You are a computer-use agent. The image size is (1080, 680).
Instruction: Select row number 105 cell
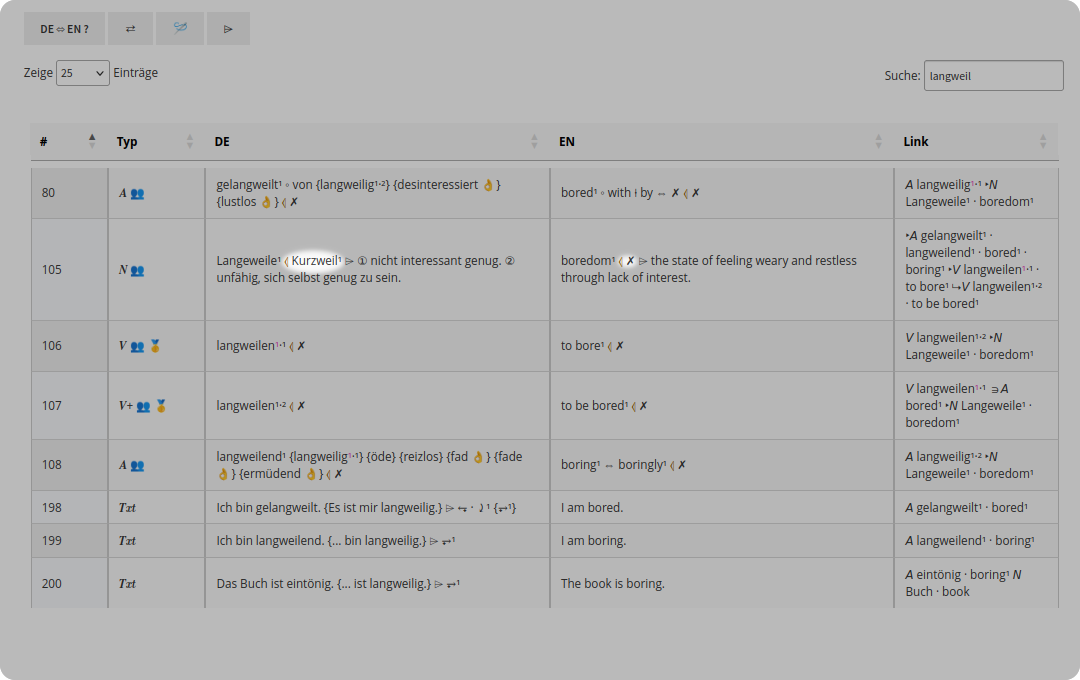(x=69, y=269)
